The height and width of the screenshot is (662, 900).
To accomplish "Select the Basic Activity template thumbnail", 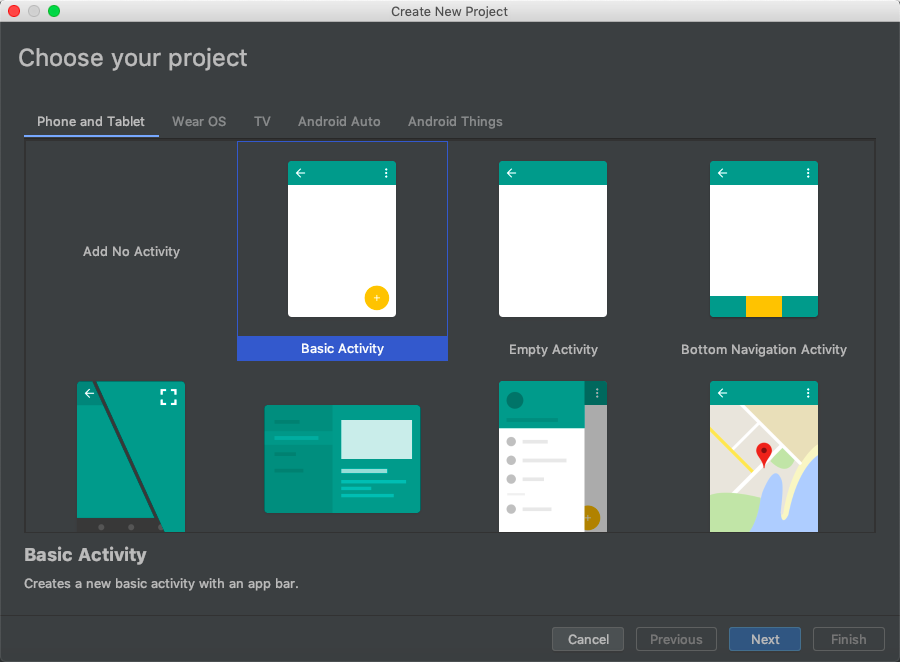I will (x=342, y=239).
